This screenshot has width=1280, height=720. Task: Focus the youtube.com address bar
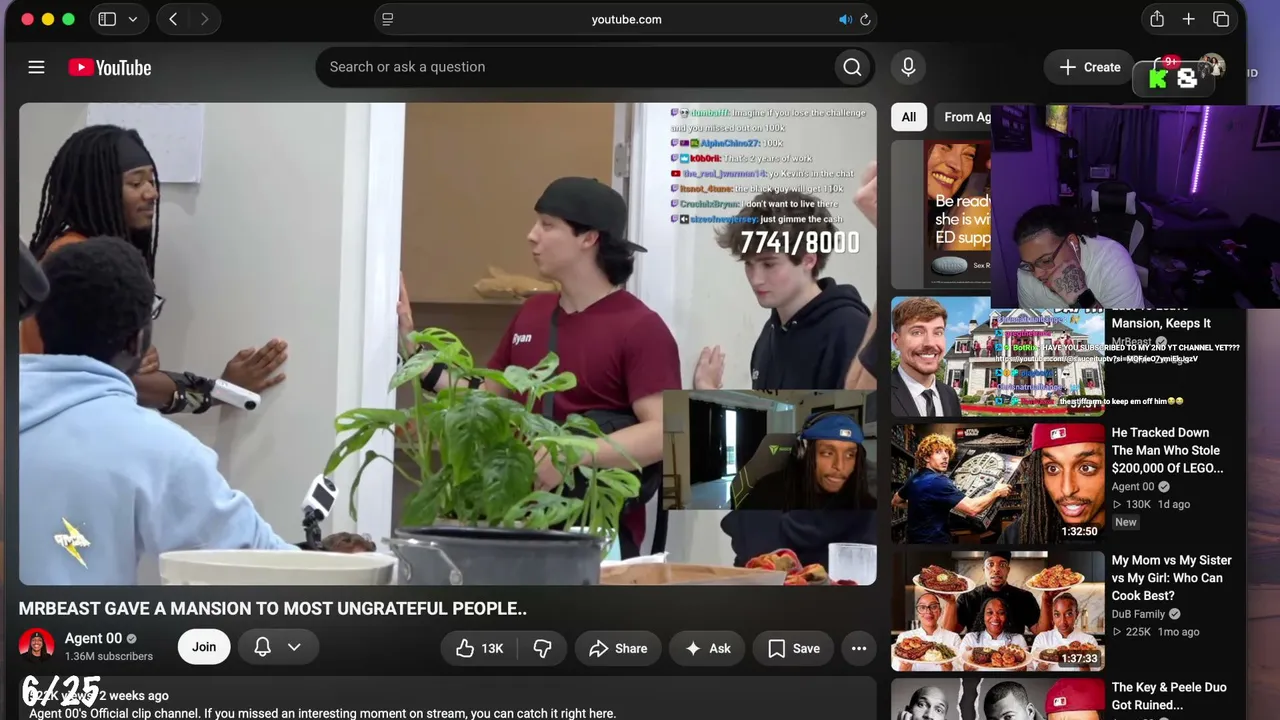click(626, 19)
